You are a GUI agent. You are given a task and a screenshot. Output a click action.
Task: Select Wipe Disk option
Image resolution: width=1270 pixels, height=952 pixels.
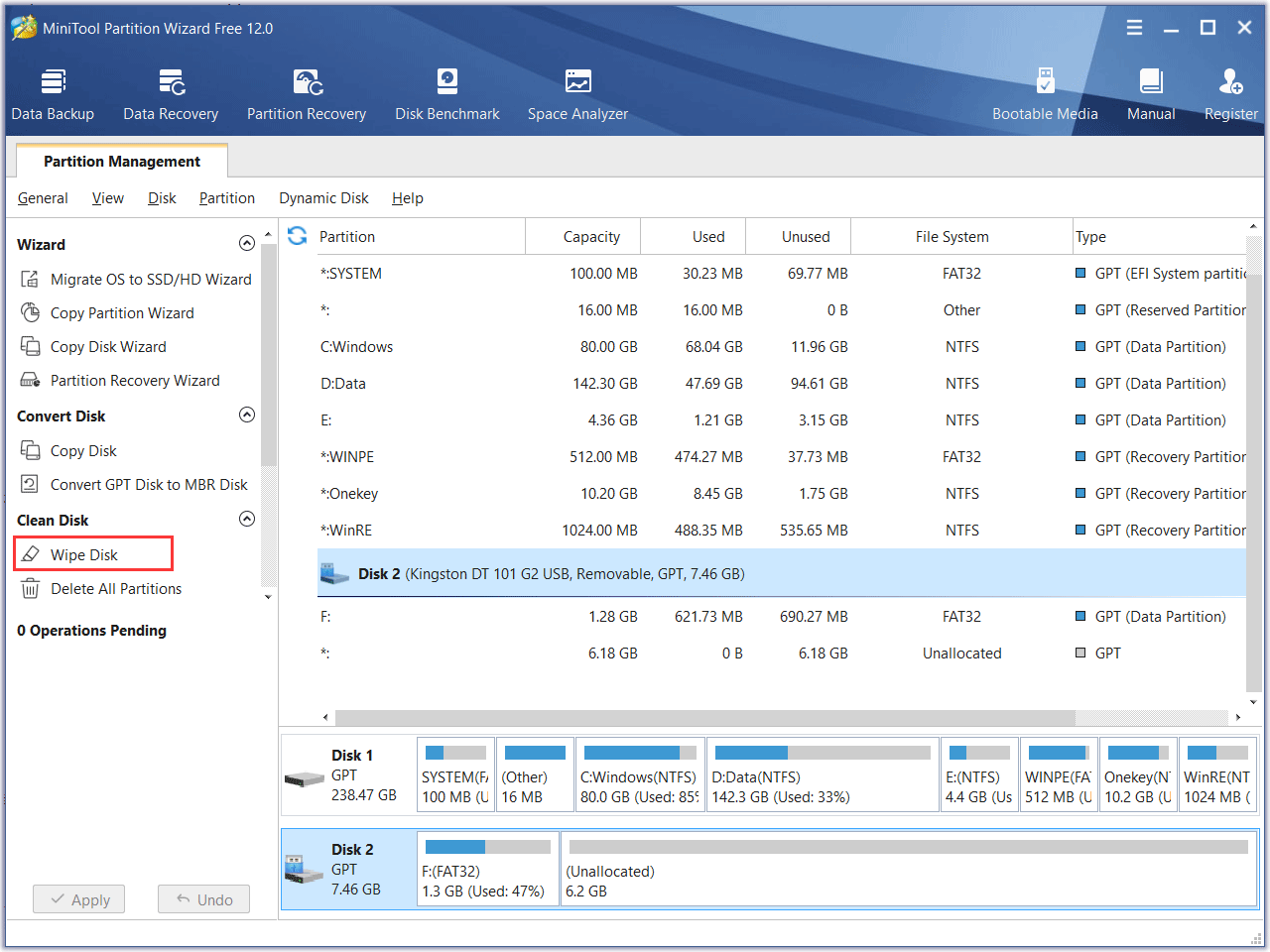tap(93, 554)
